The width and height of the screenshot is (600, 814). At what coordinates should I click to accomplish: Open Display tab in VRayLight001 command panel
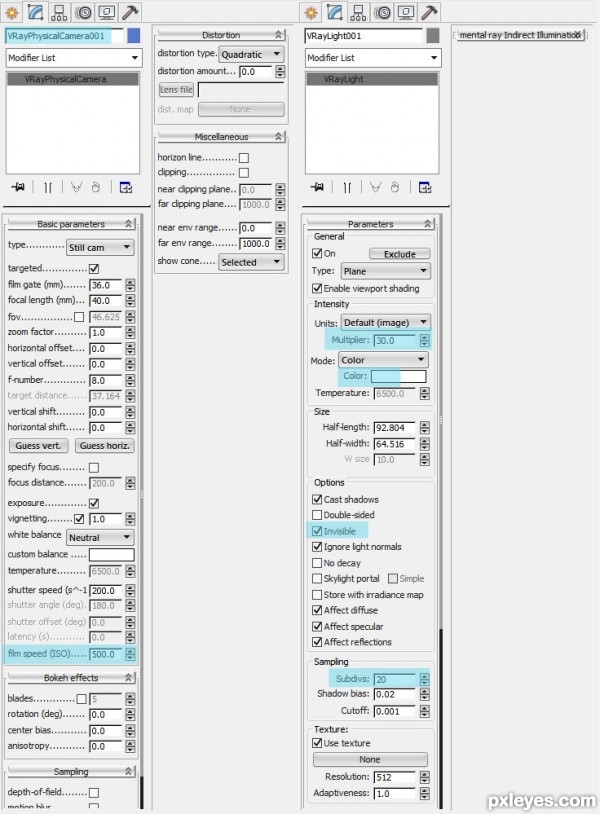[406, 12]
